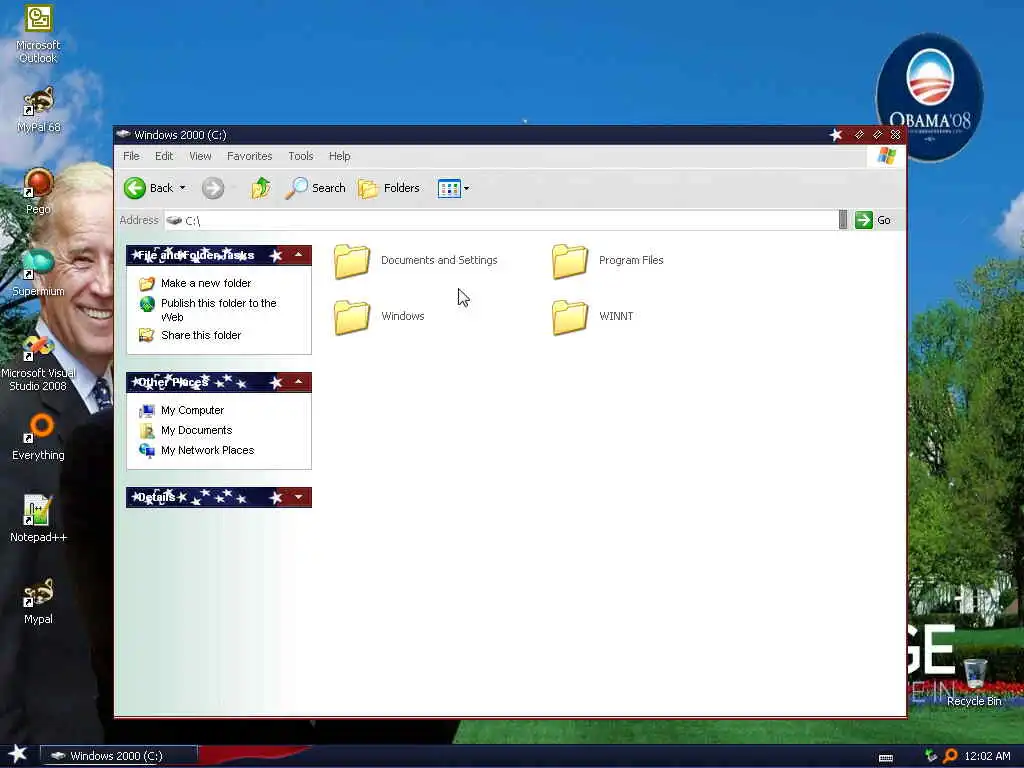
Task: Go up one folder level
Action: [x=261, y=188]
